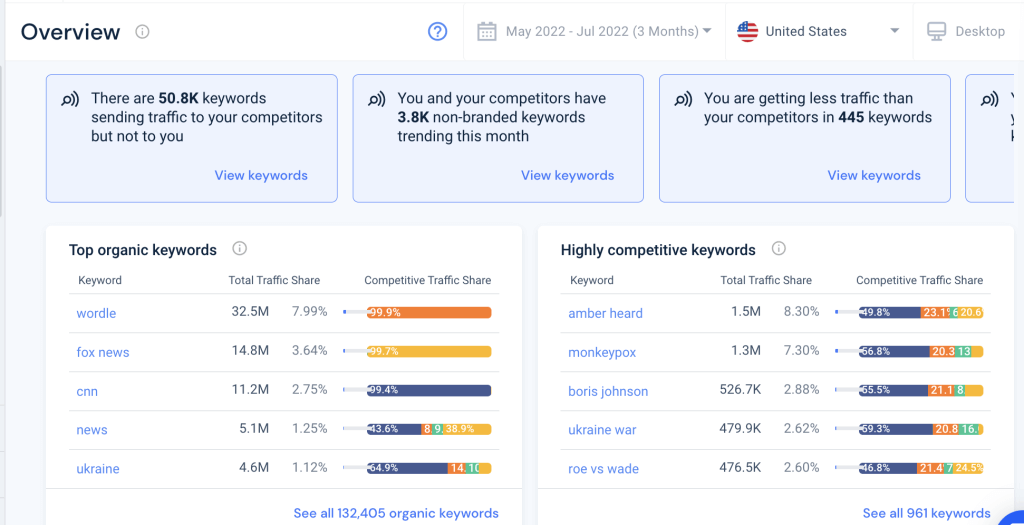Click cnn's blue 99.4% share bar
The height and width of the screenshot is (525, 1024).
pos(428,390)
